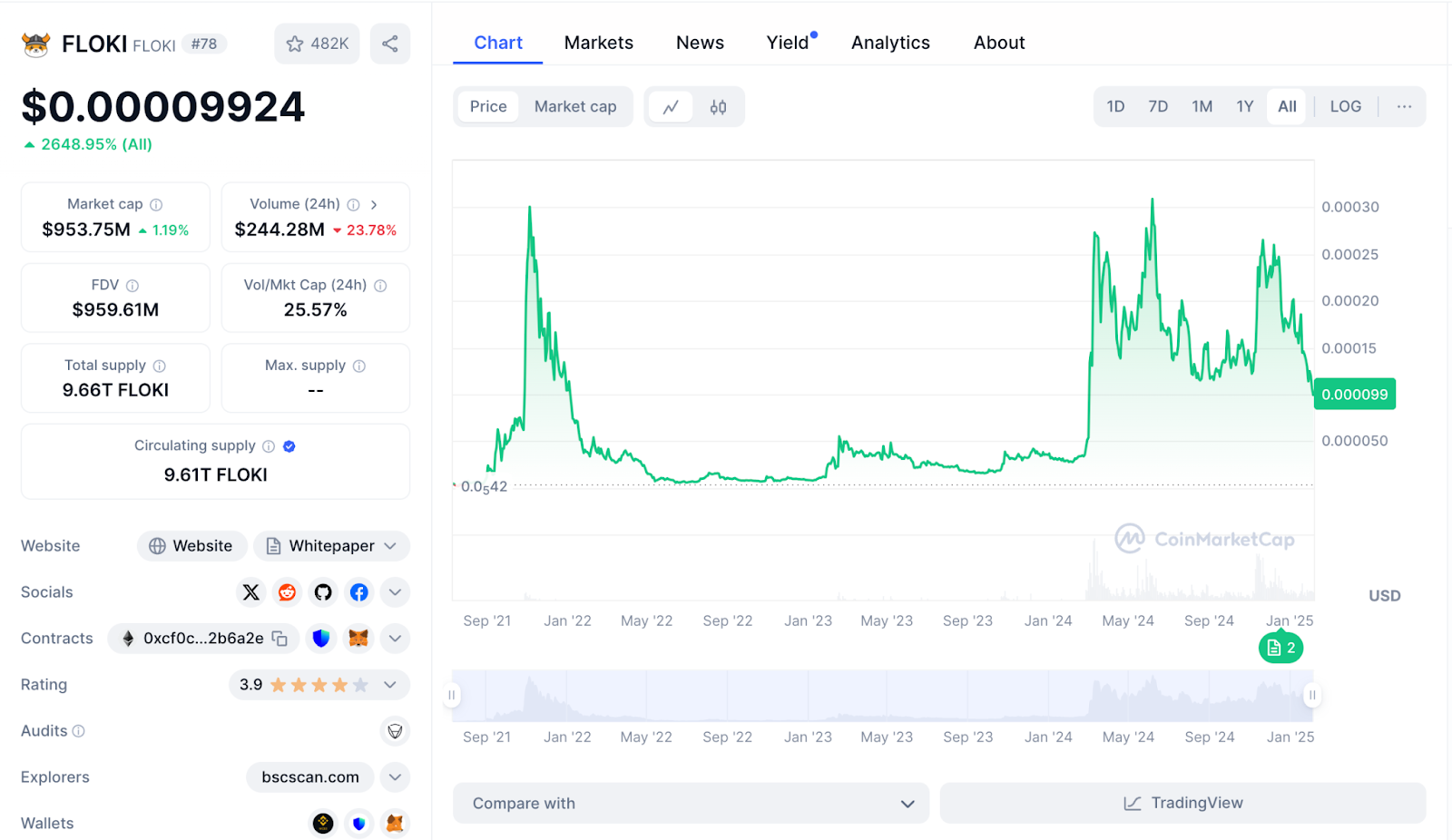Switch chart to candlestick view icon
Image resolution: width=1452 pixels, height=840 pixels.
coord(718,107)
